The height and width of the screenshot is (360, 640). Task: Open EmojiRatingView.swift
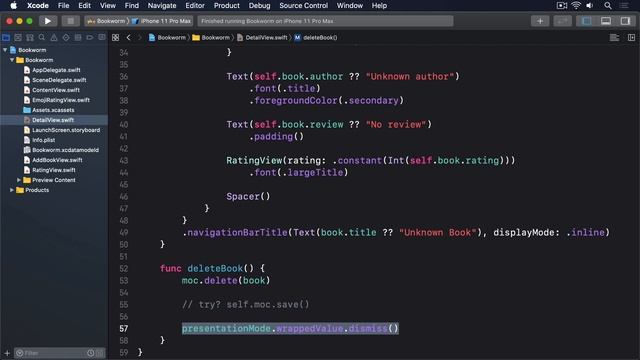[x=60, y=100]
